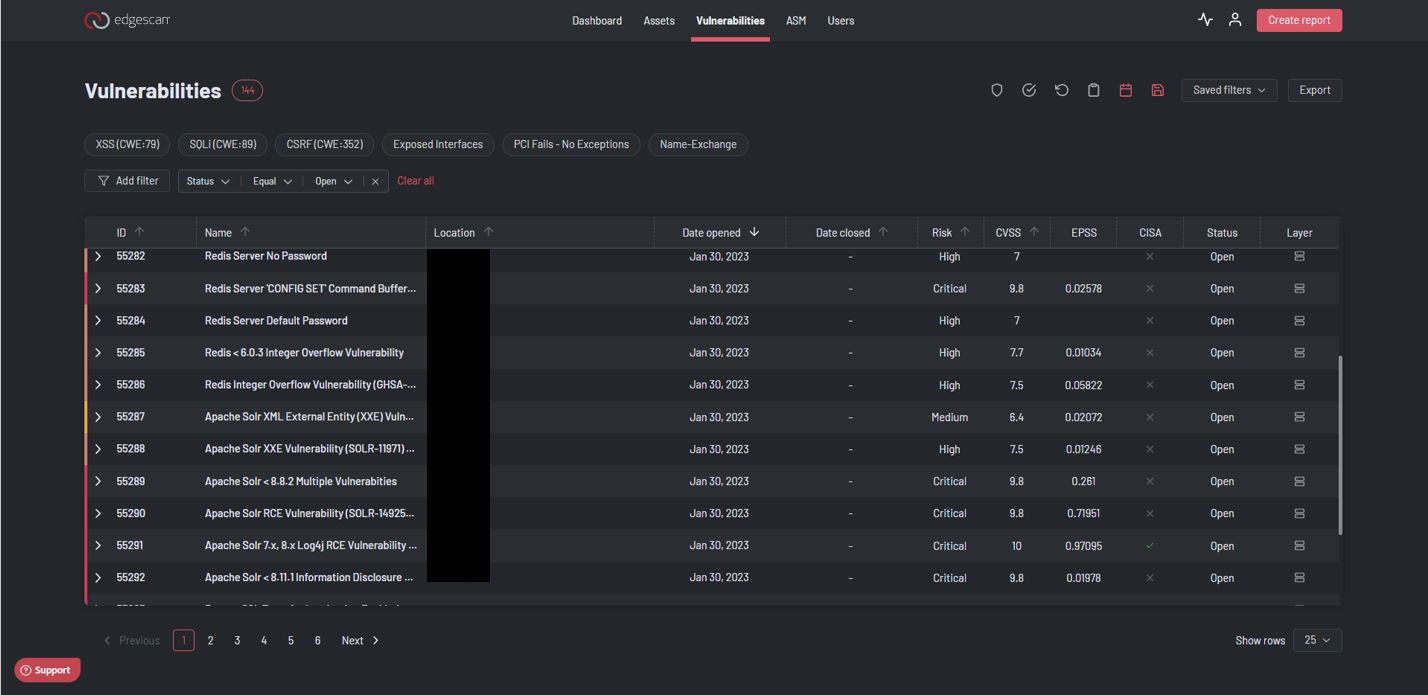Viewport: 1428px width, 695px height.
Task: Click 'Apache Solr < 8.8.2 Multiple Vulnerabilities'
Action: (301, 481)
